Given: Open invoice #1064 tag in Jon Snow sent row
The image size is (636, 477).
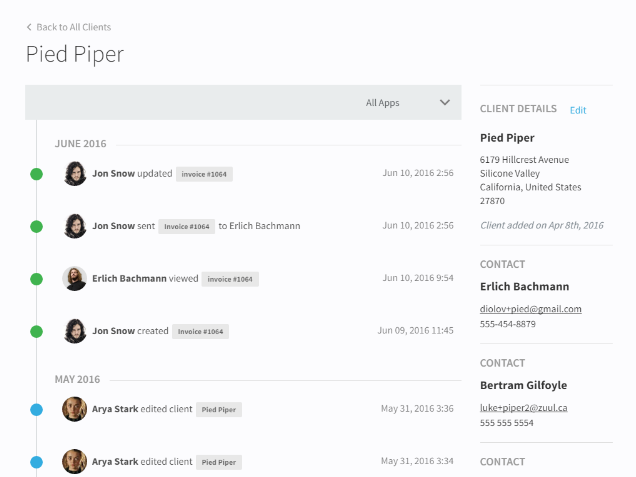Looking at the screenshot, I should point(187,227).
